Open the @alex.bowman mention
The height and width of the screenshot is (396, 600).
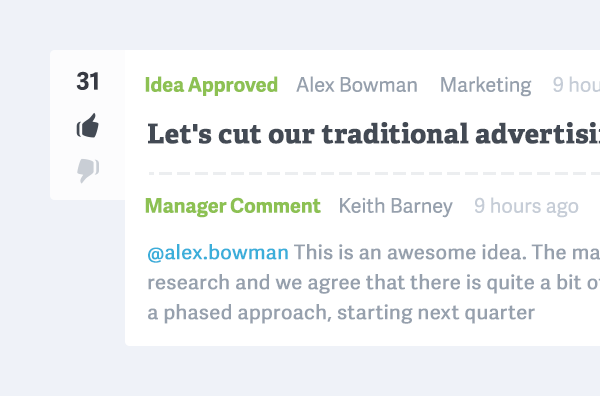pyautogui.click(x=218, y=253)
